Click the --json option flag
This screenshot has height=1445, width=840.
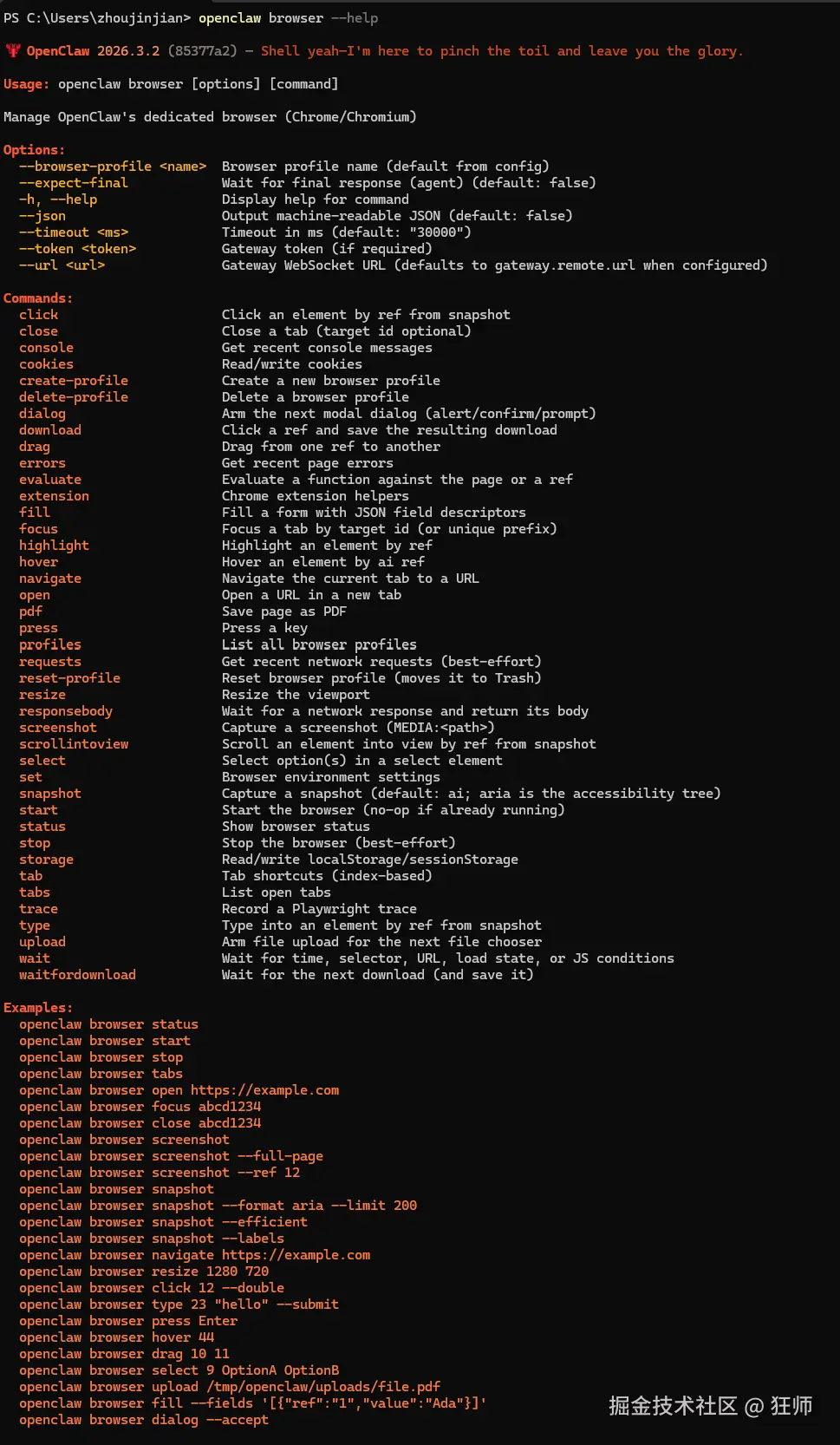(x=42, y=216)
